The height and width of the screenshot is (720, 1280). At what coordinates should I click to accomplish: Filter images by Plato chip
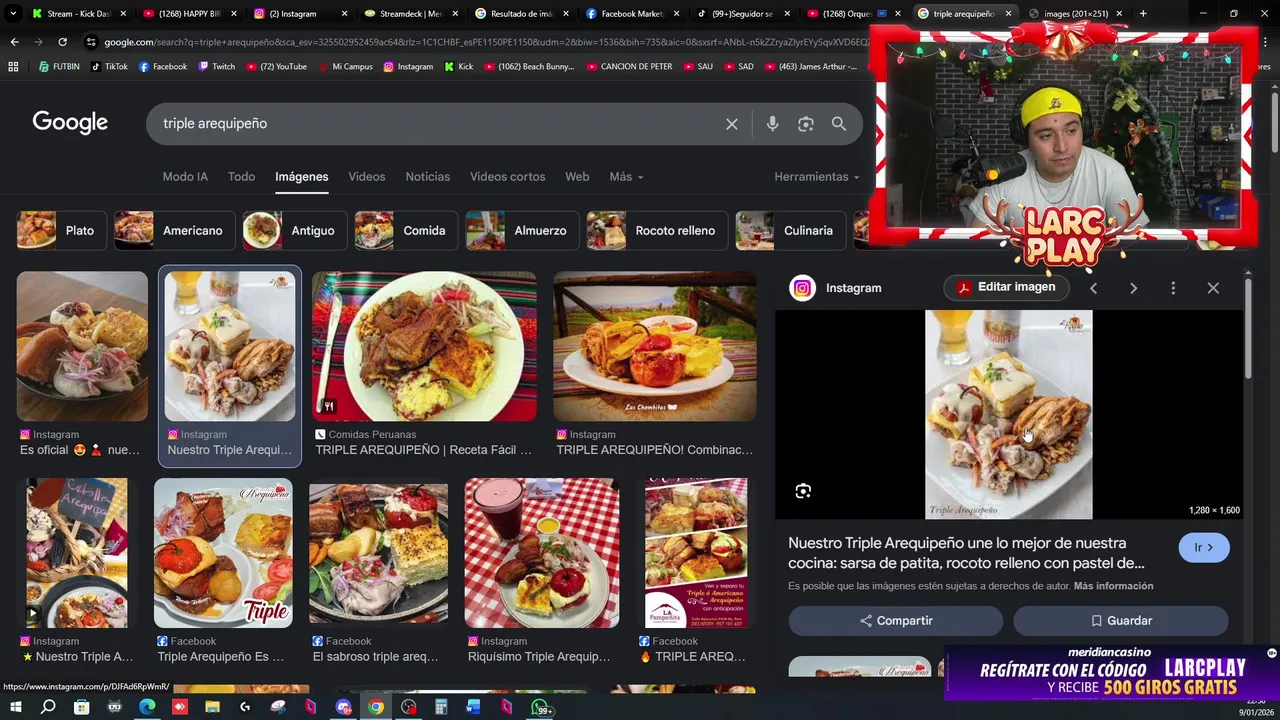click(60, 231)
